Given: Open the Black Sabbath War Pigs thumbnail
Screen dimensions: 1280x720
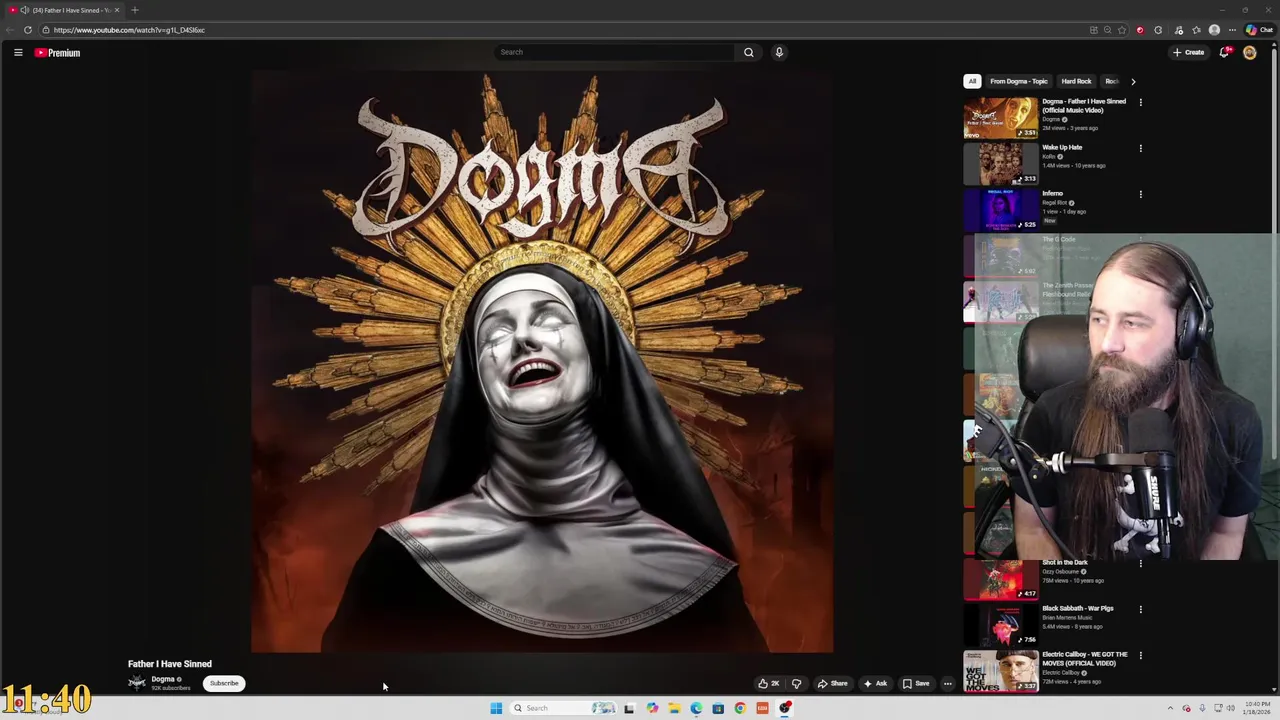Looking at the screenshot, I should (x=1001, y=625).
